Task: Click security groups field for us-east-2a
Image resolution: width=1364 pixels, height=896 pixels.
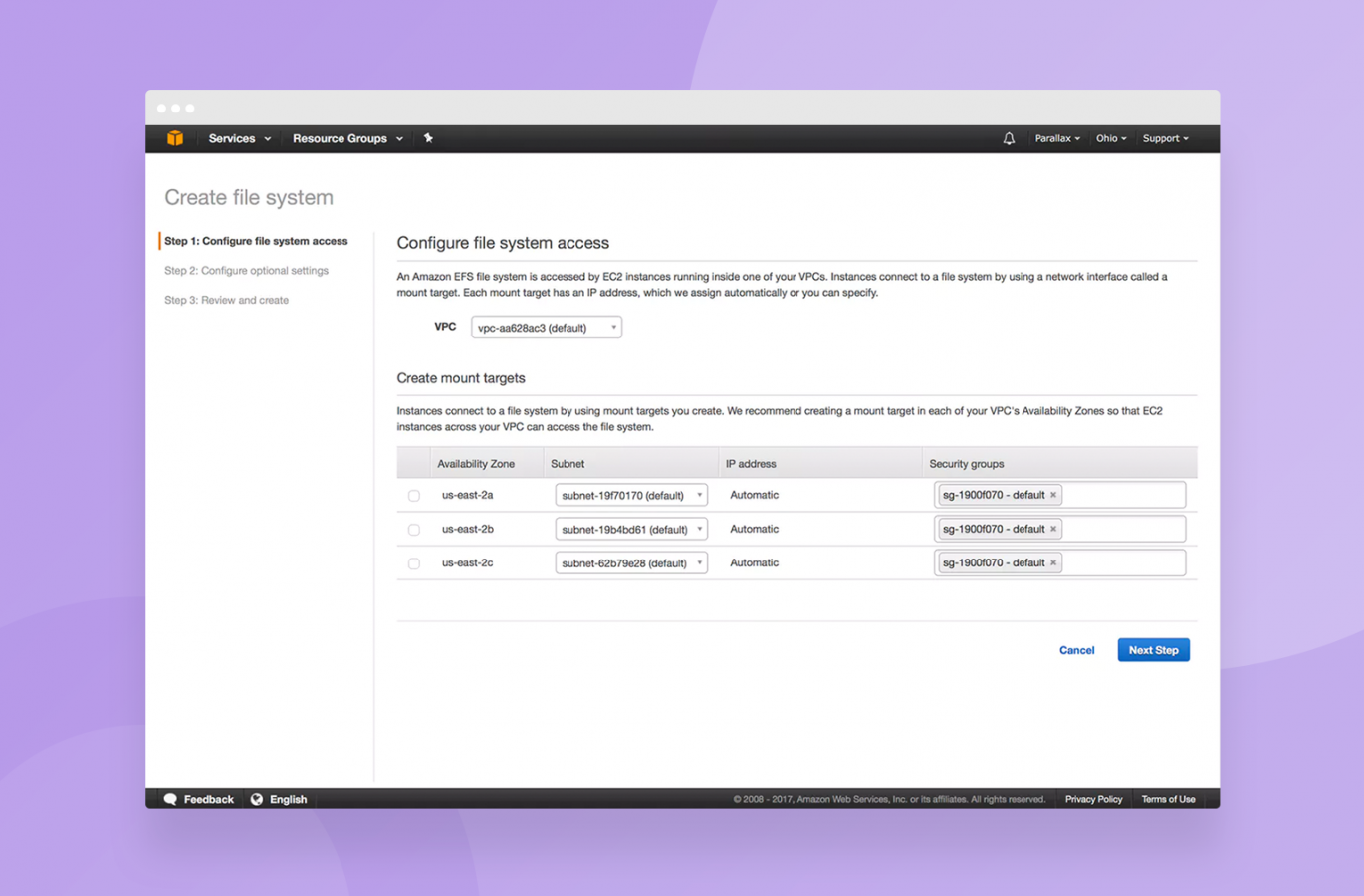Action: [x=1059, y=495]
